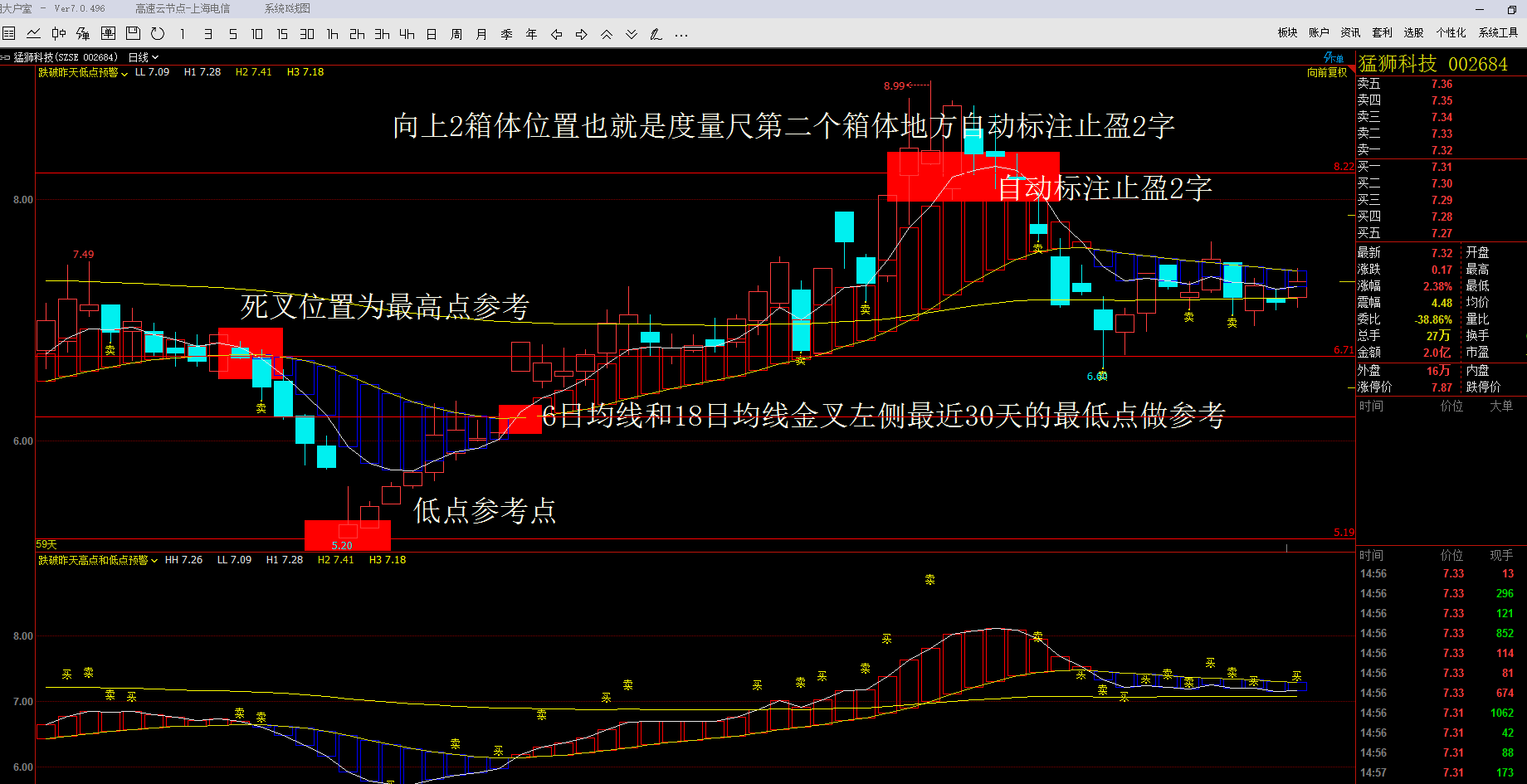This screenshot has width=1527, height=784.
Task: Open the quote list view icon
Action: tap(9, 34)
